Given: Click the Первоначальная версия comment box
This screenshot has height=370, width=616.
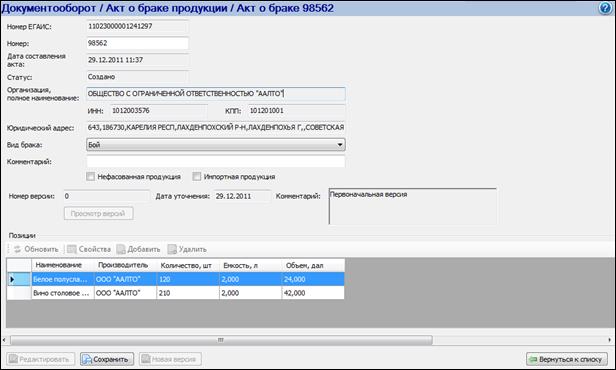Looking at the screenshot, I should pos(412,206).
